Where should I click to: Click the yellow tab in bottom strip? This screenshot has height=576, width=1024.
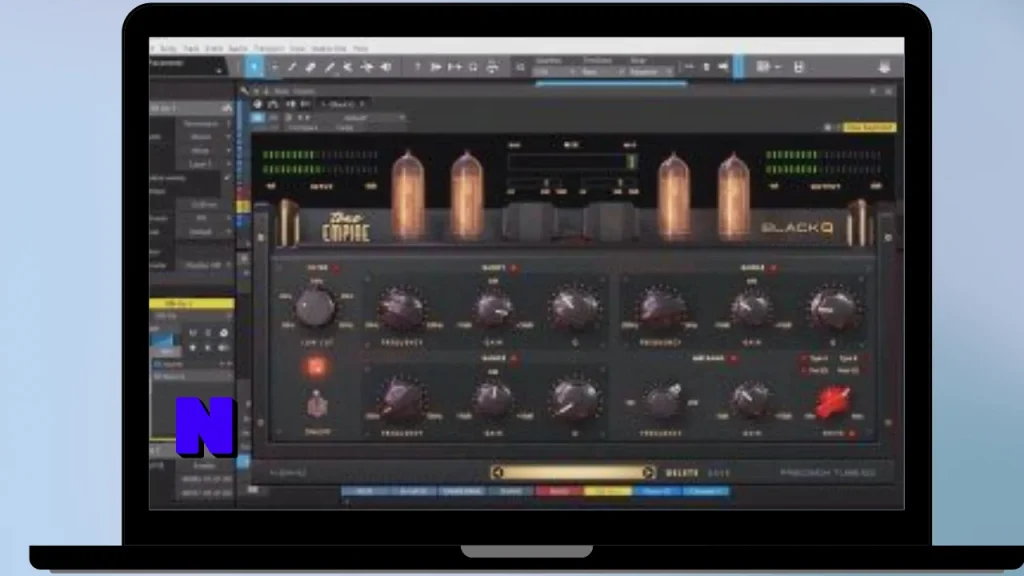[608, 491]
